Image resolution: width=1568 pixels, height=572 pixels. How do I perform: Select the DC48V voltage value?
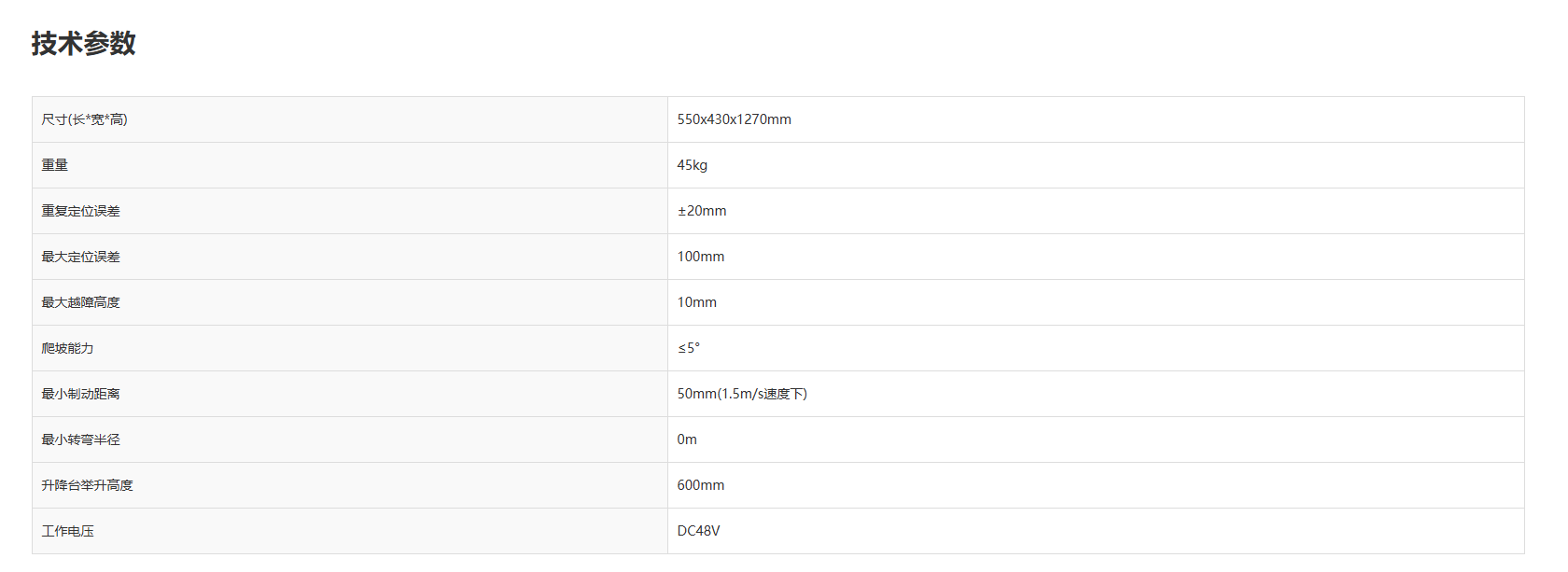click(x=698, y=531)
